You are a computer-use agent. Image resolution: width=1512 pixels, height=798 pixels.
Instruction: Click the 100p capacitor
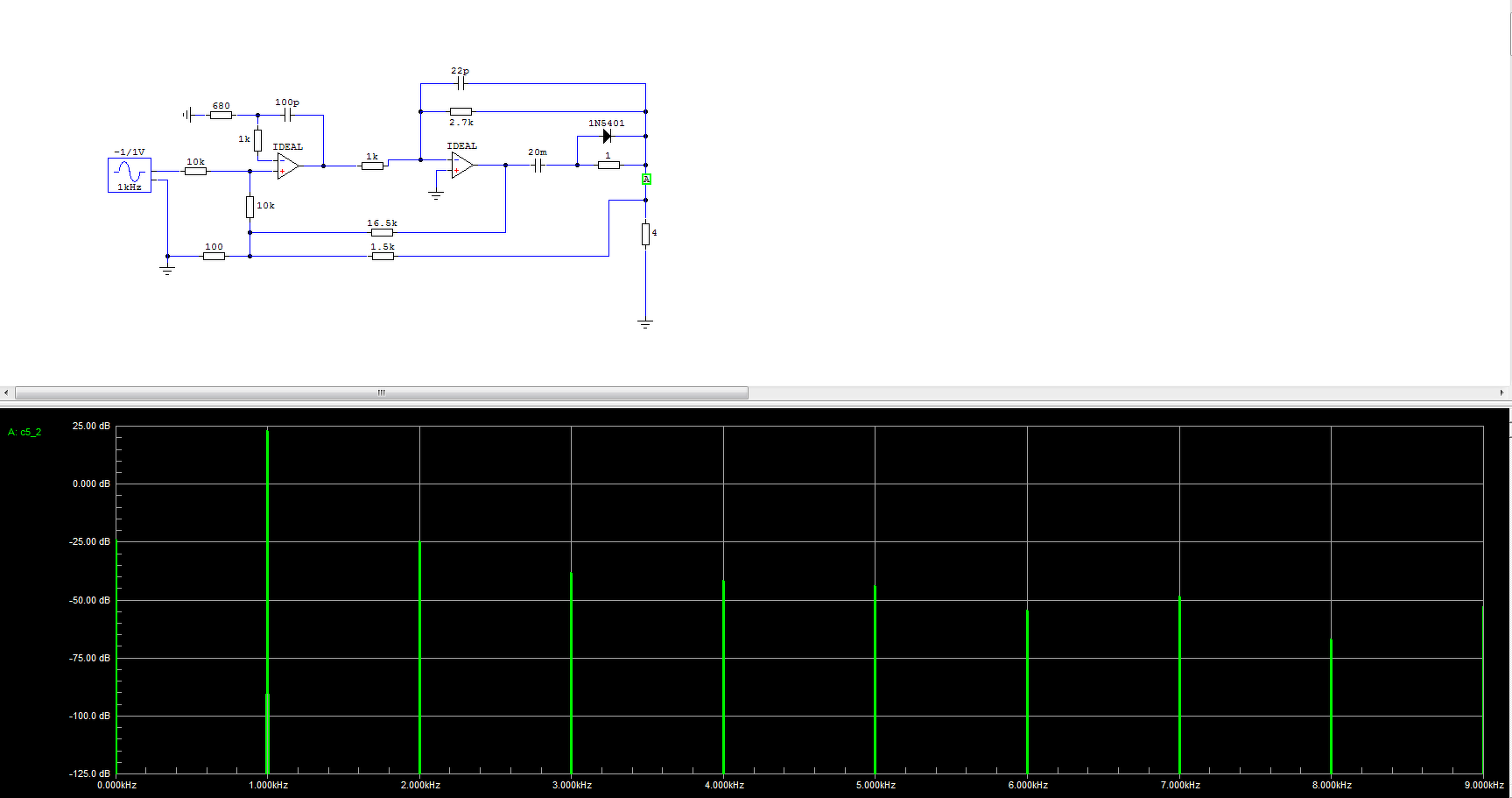[x=287, y=115]
